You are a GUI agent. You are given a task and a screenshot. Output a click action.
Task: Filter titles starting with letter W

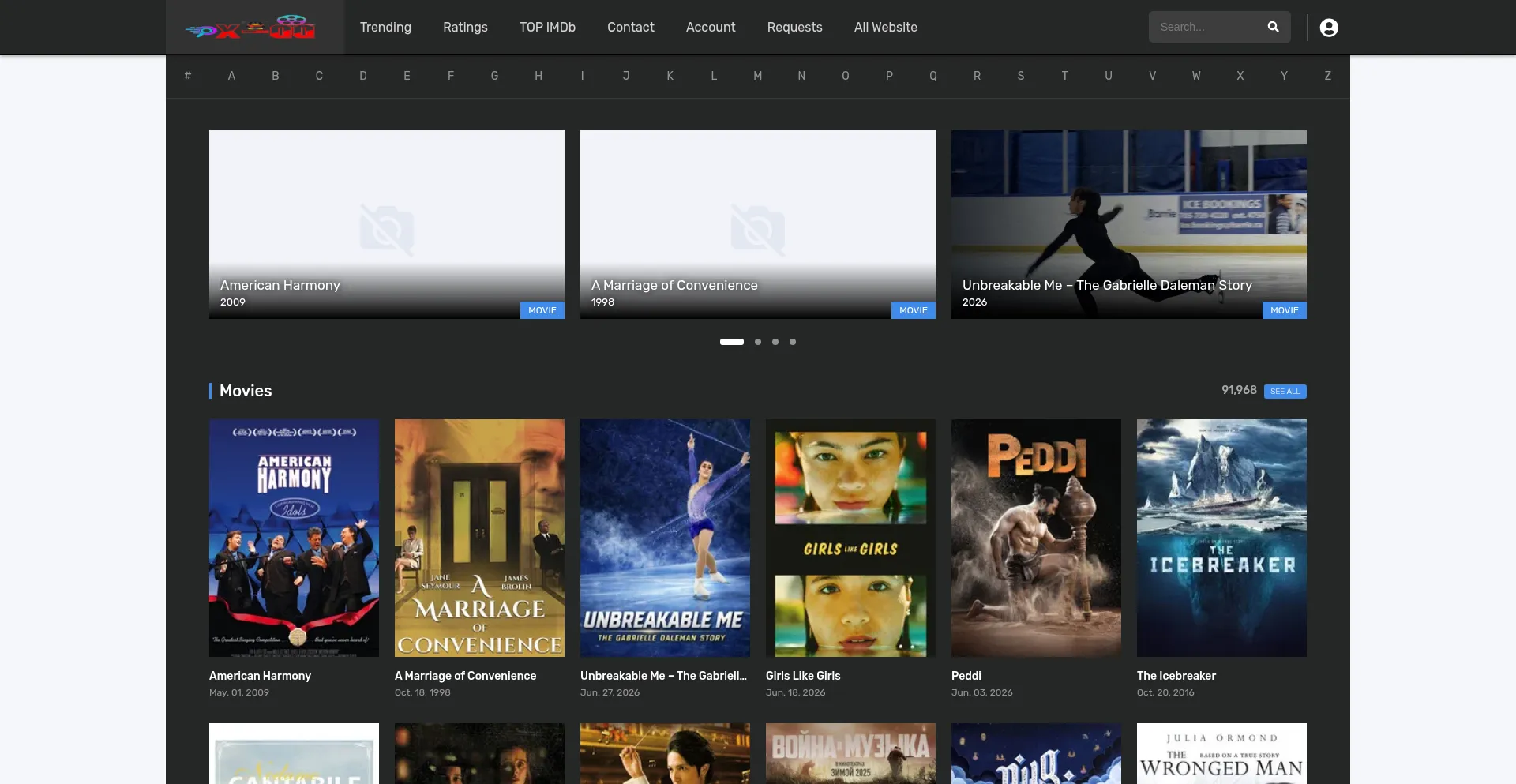(1196, 76)
